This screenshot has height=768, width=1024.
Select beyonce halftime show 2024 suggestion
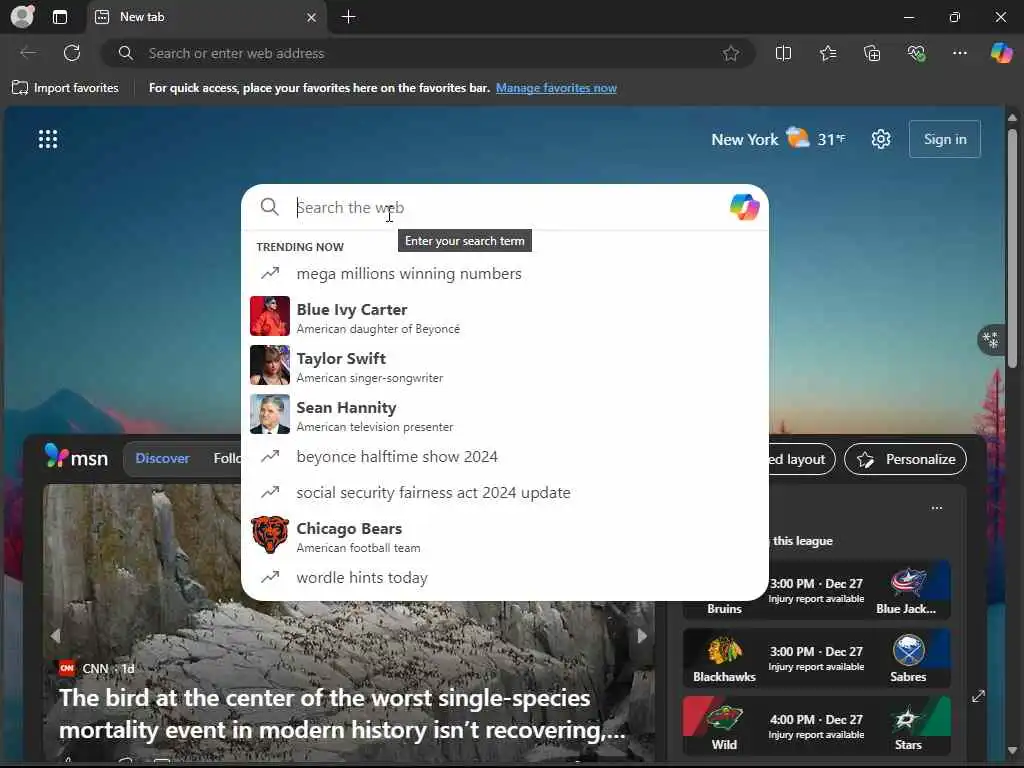505,456
